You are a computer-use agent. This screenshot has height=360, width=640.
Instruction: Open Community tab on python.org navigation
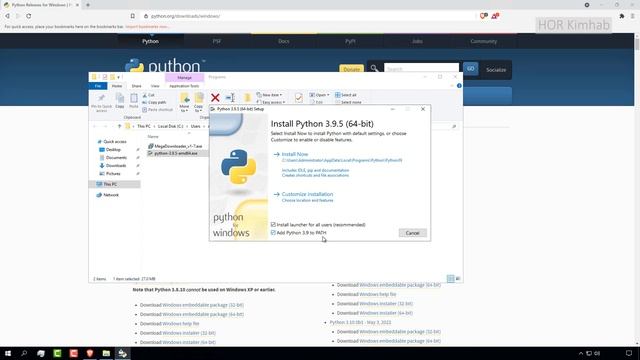[484, 41]
